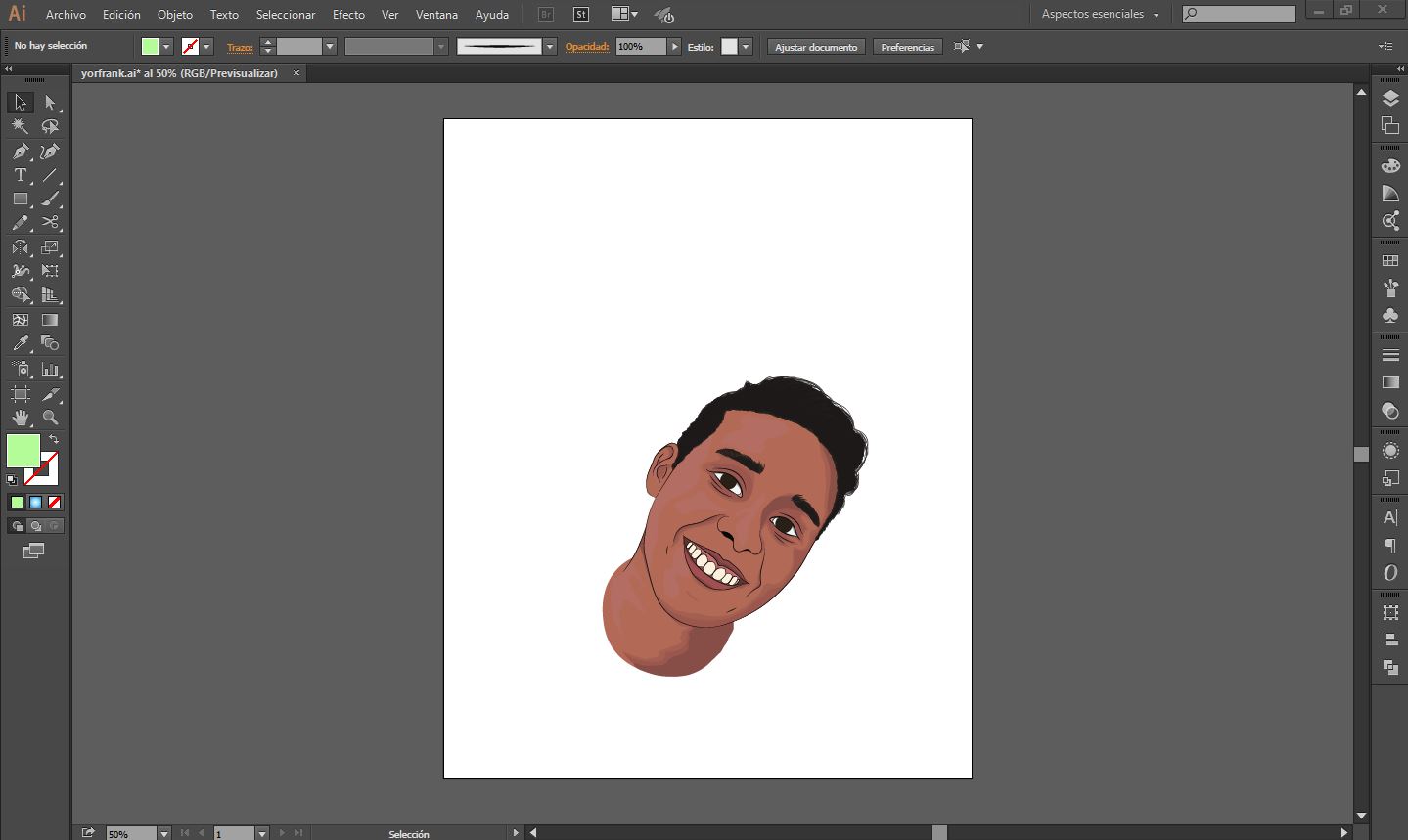Select the Selection (black arrow) tool
This screenshot has width=1408, height=840.
click(x=21, y=103)
